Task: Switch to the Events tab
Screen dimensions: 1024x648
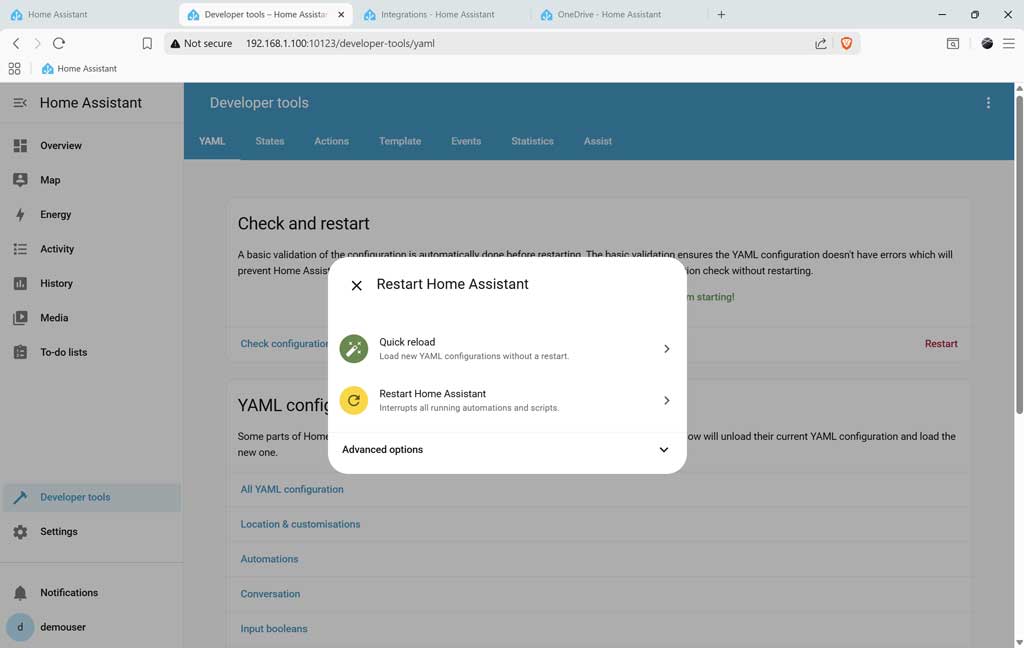Action: [x=466, y=141]
